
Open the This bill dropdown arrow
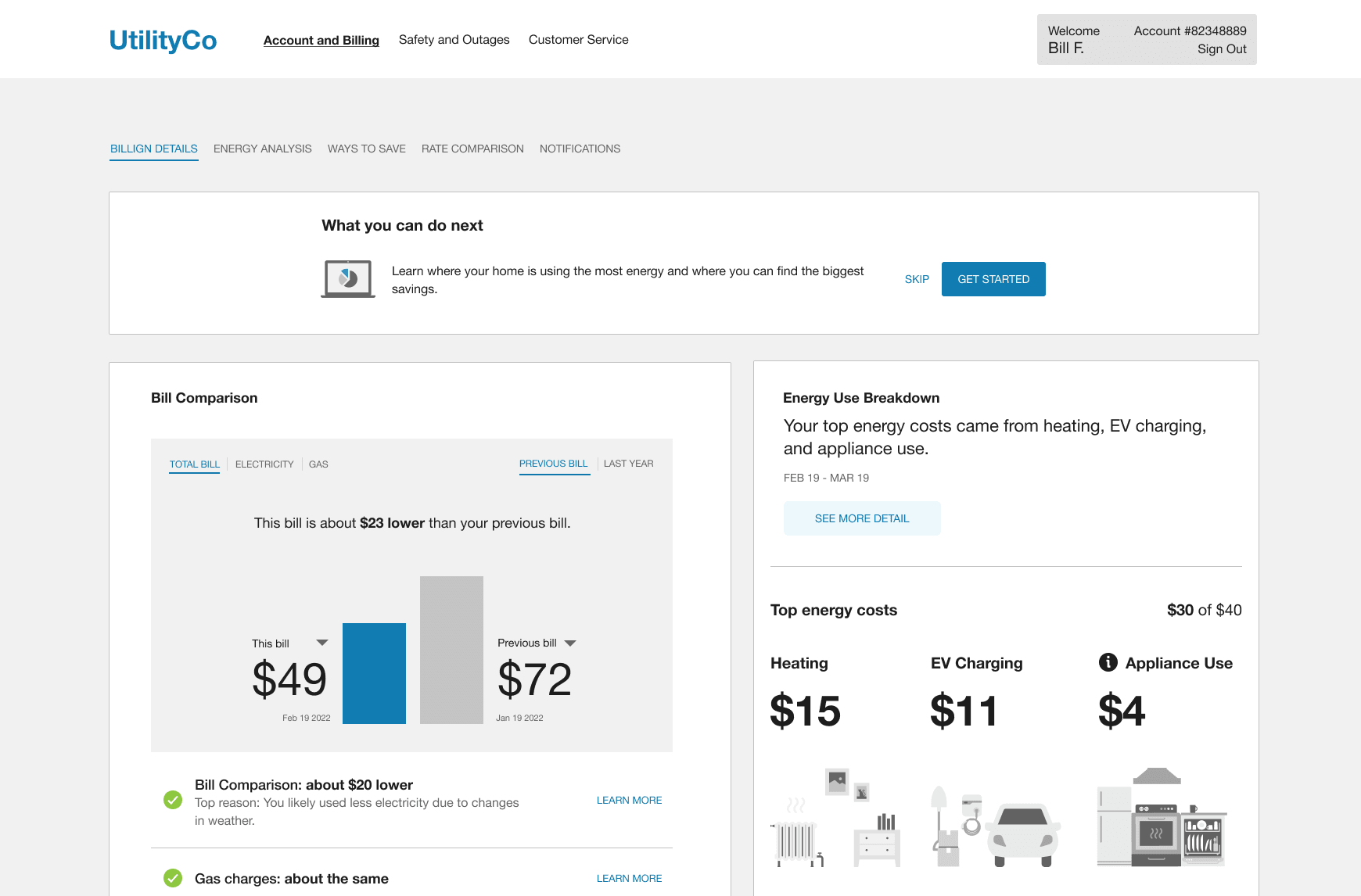[321, 643]
